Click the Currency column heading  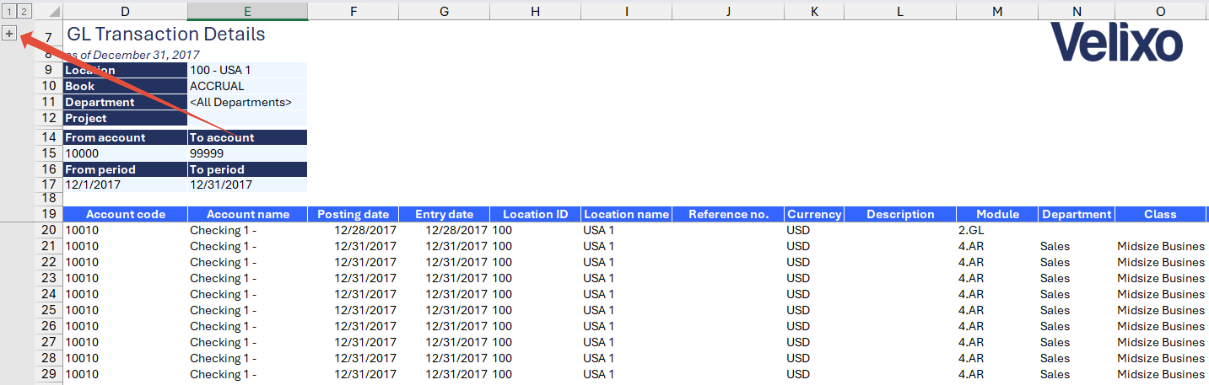click(x=814, y=214)
